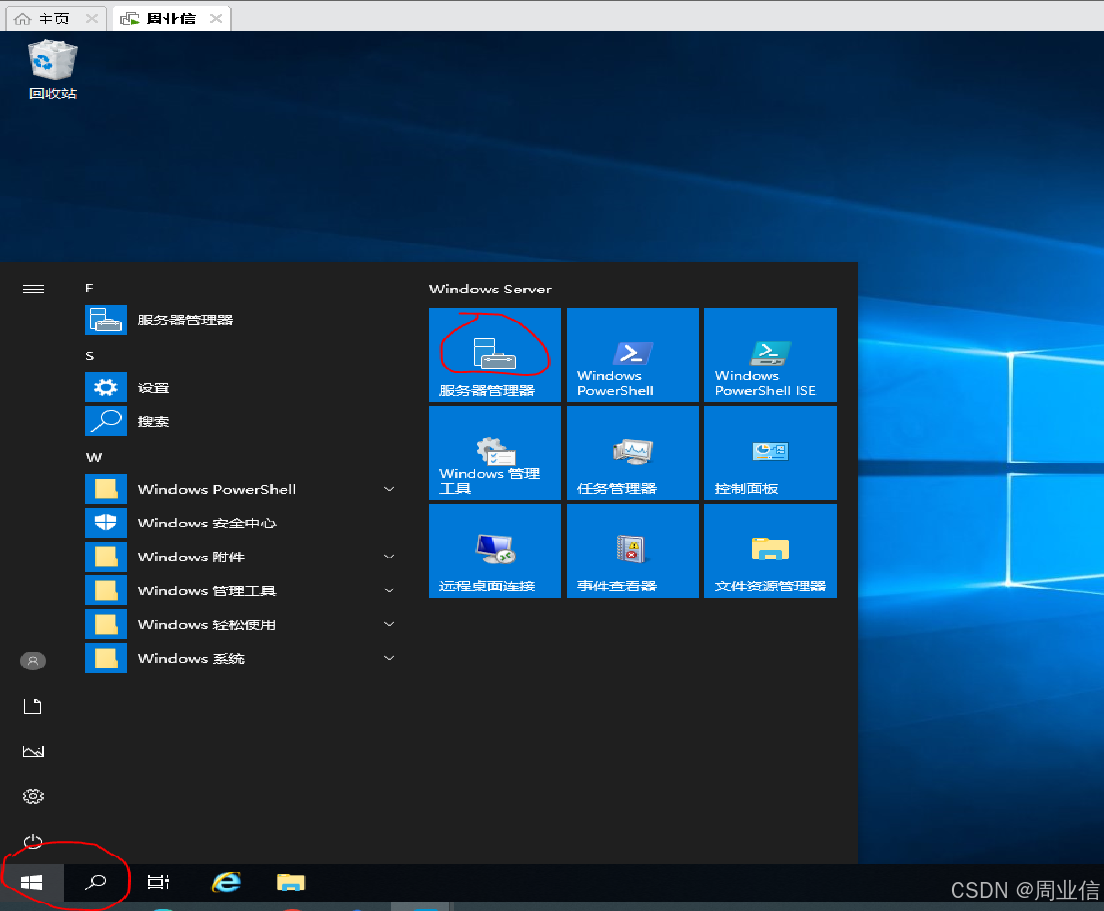The image size is (1104, 911).
Task: Expand the Windows 管理工具 group
Action: tap(389, 590)
